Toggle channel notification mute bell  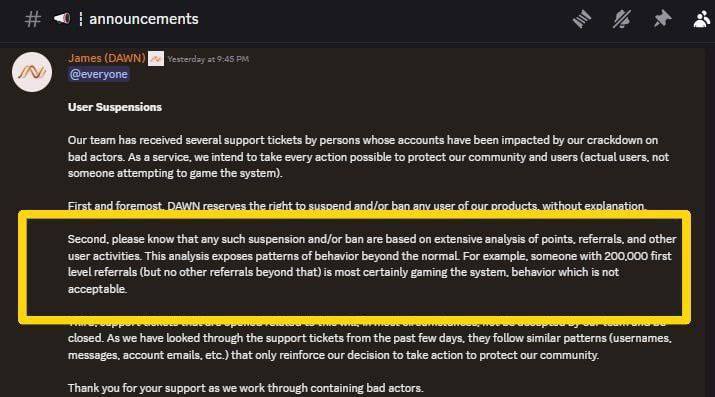(622, 19)
